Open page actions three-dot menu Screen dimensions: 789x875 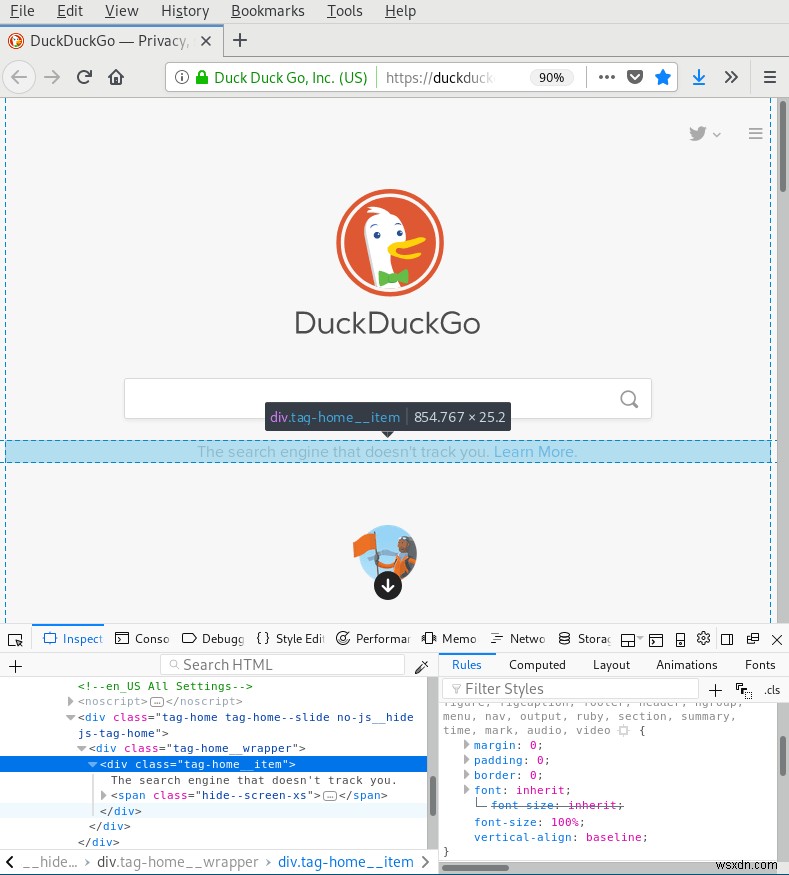point(607,77)
